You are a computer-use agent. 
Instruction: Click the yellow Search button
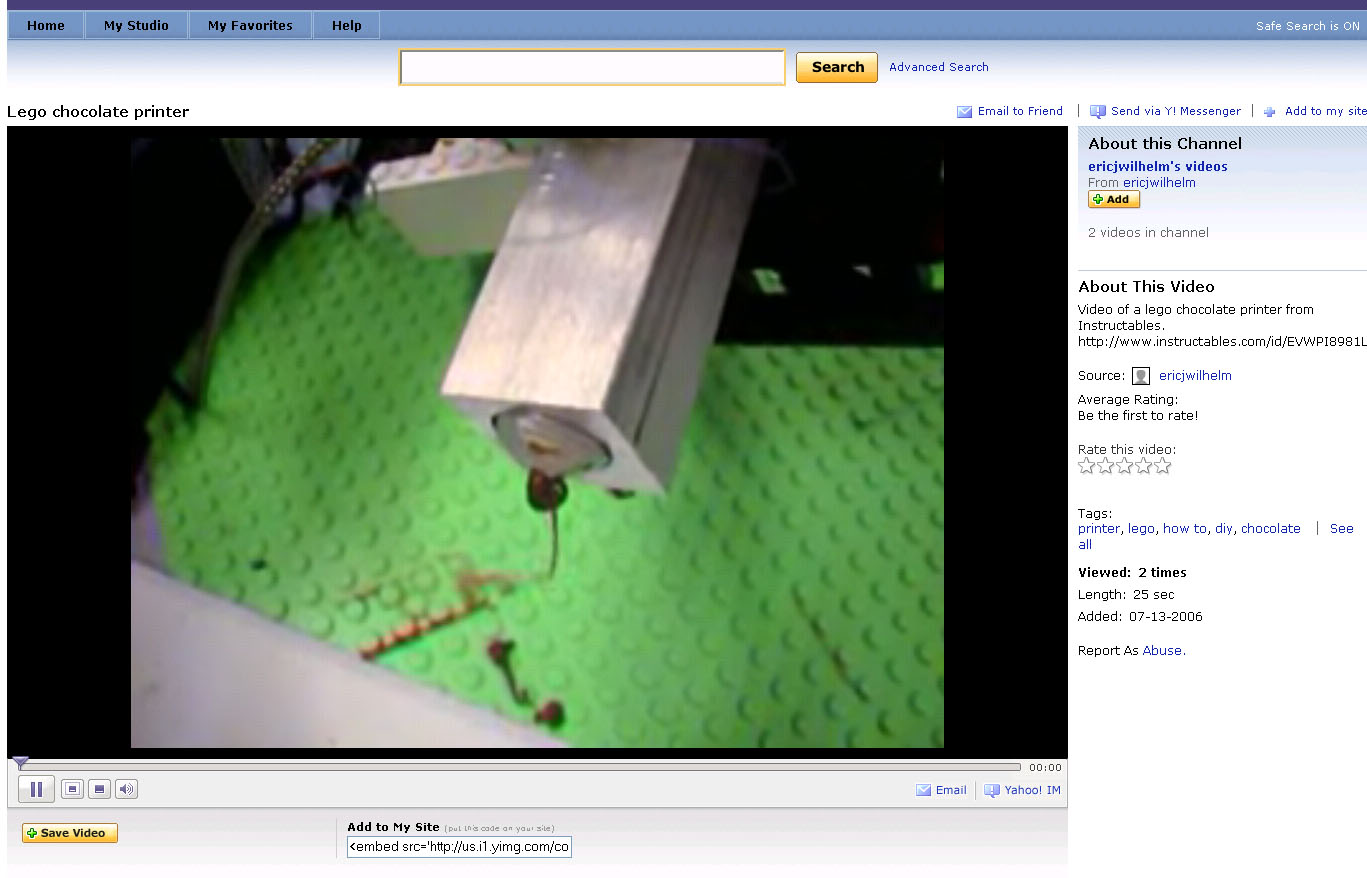click(x=837, y=67)
